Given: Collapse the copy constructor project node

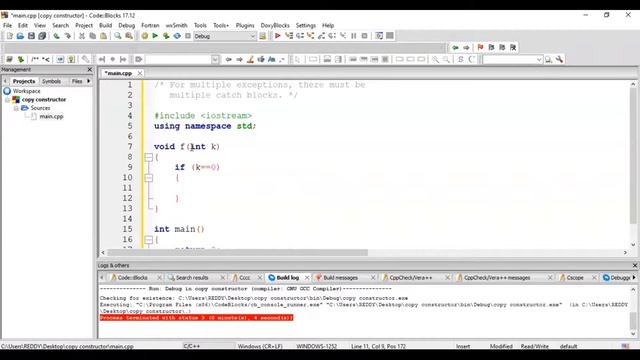Looking at the screenshot, I should (x=7, y=100).
